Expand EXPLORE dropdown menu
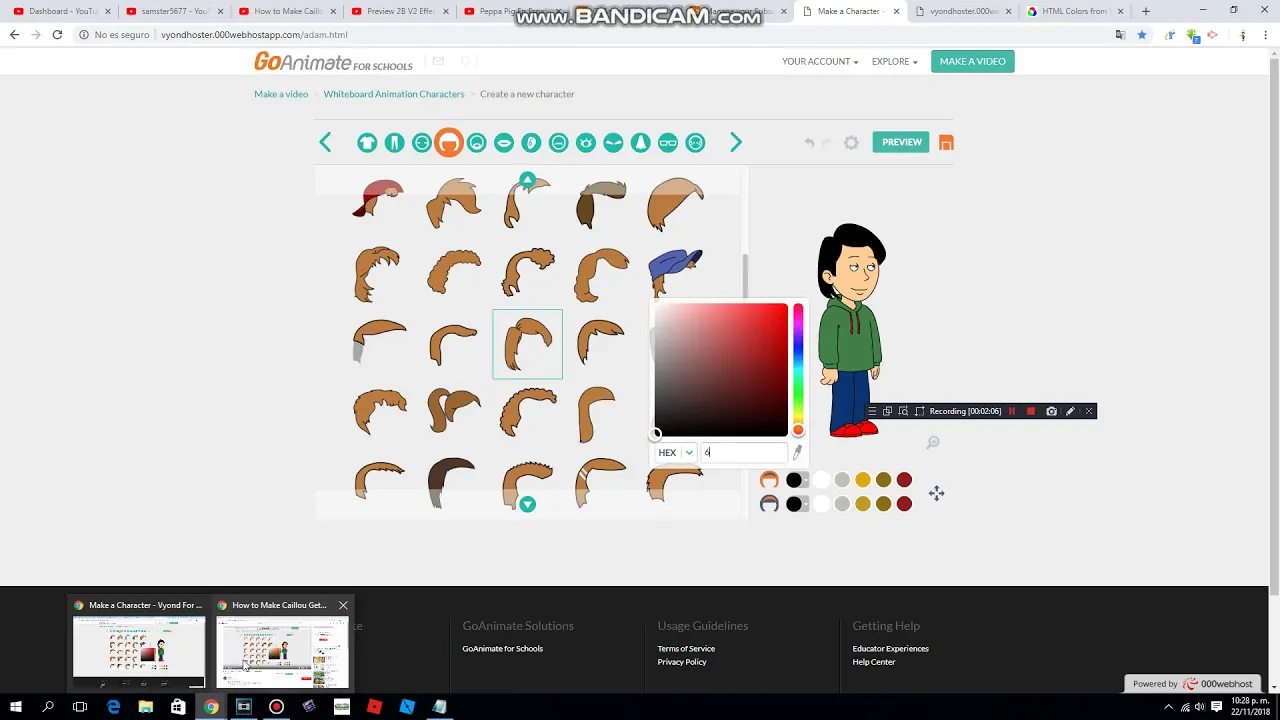Viewport: 1280px width, 720px height. click(x=894, y=61)
